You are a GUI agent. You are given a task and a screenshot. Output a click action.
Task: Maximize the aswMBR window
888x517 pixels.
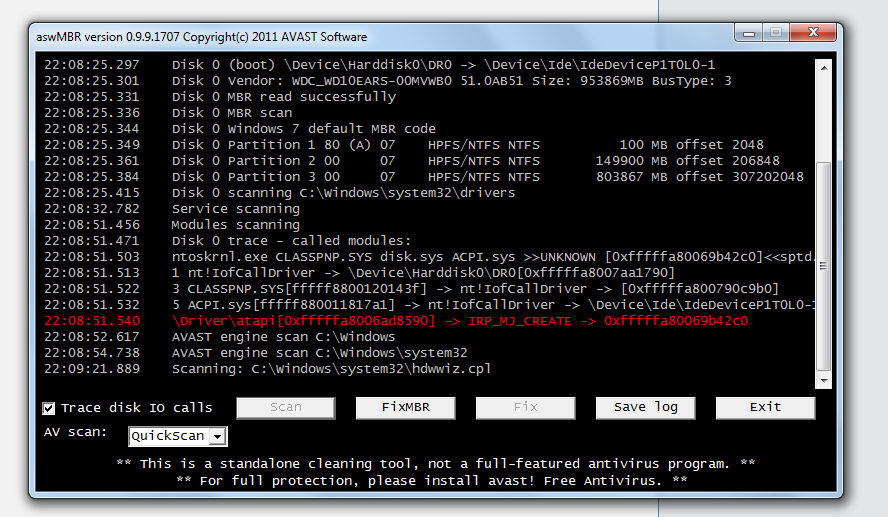pos(776,33)
